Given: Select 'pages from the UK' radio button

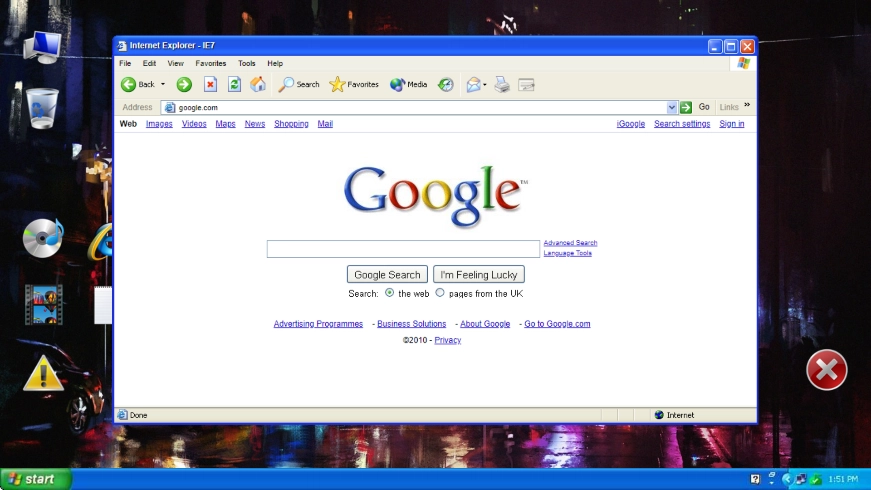Looking at the screenshot, I should pyautogui.click(x=440, y=293).
